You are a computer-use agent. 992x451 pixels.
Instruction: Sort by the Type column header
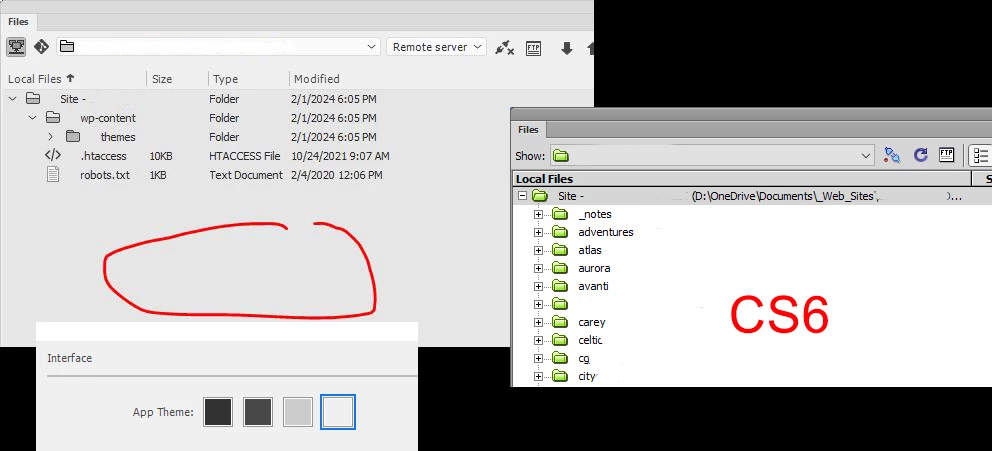pos(225,79)
